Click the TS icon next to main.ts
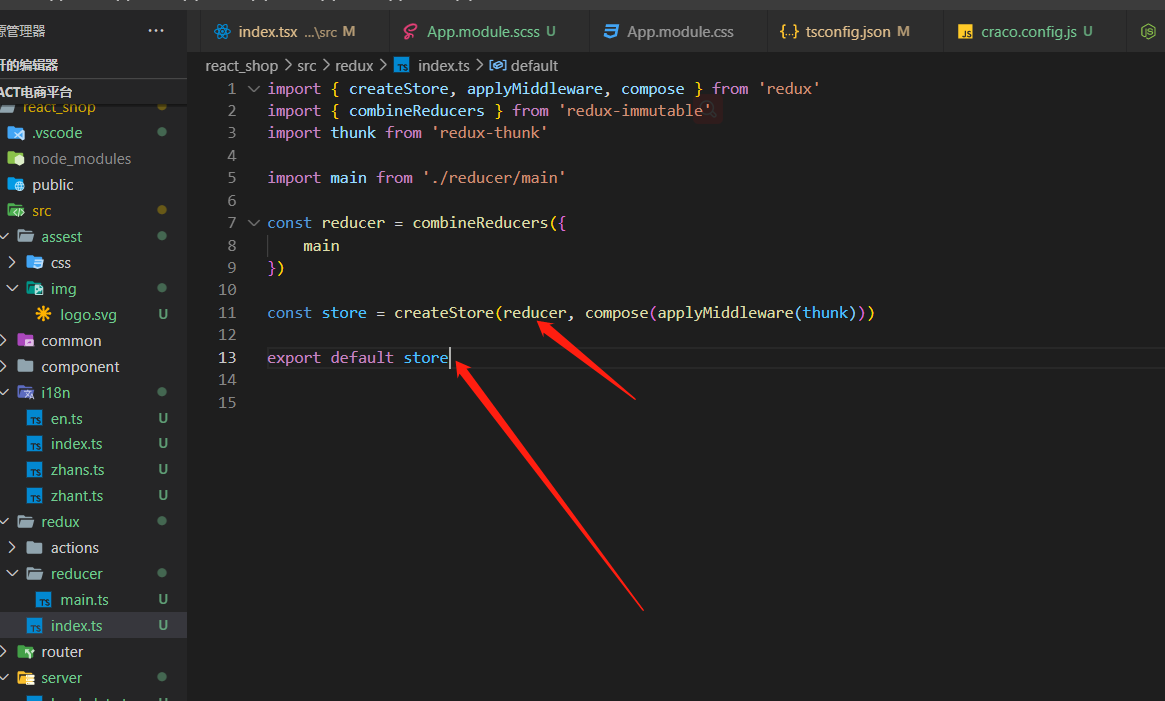 44,600
